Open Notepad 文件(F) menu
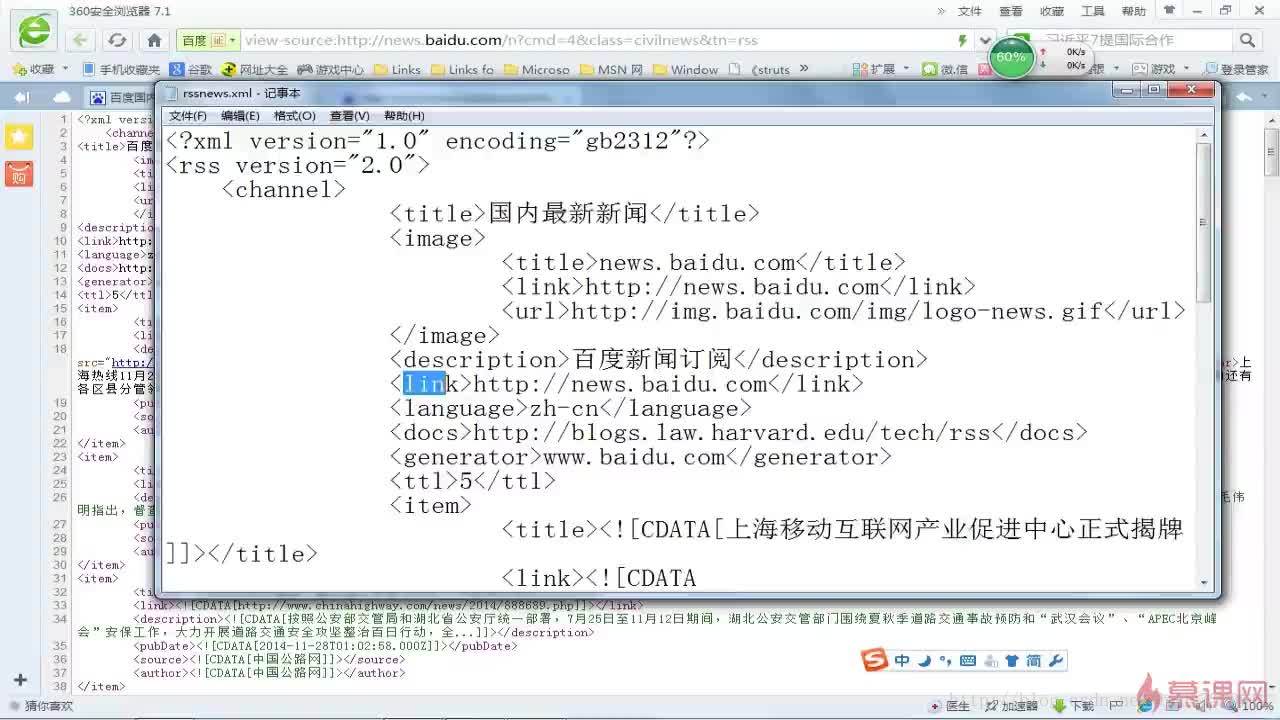The height and width of the screenshot is (720, 1280). point(188,116)
